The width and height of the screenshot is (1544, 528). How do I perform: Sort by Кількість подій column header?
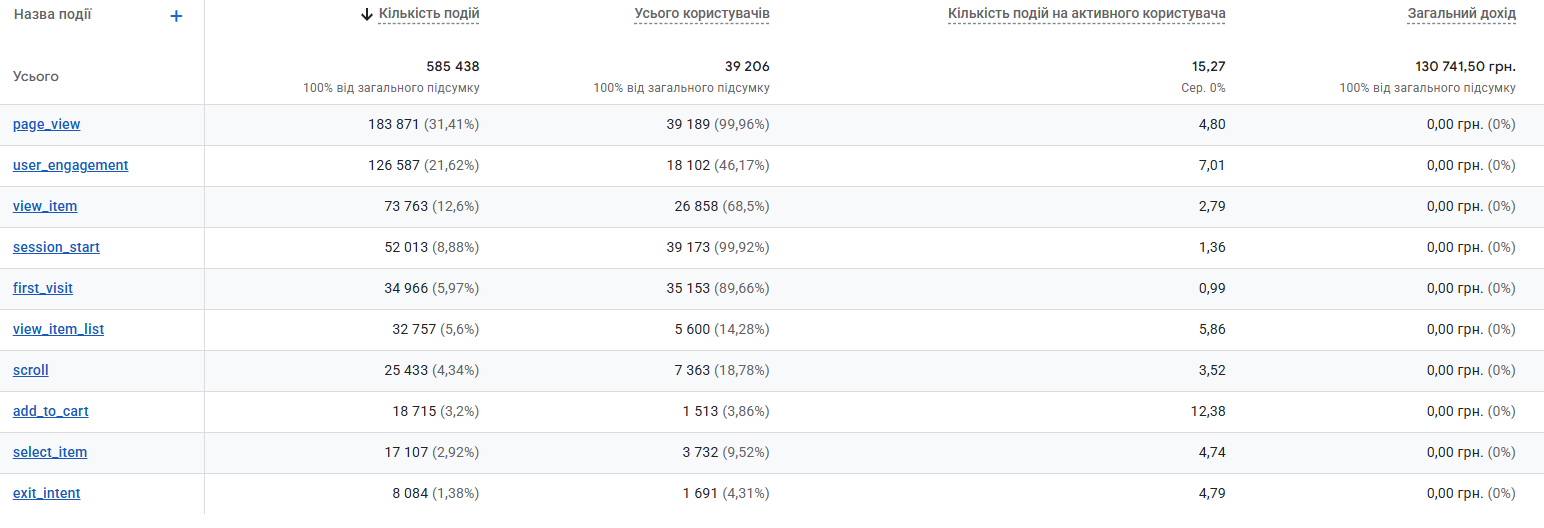429,14
